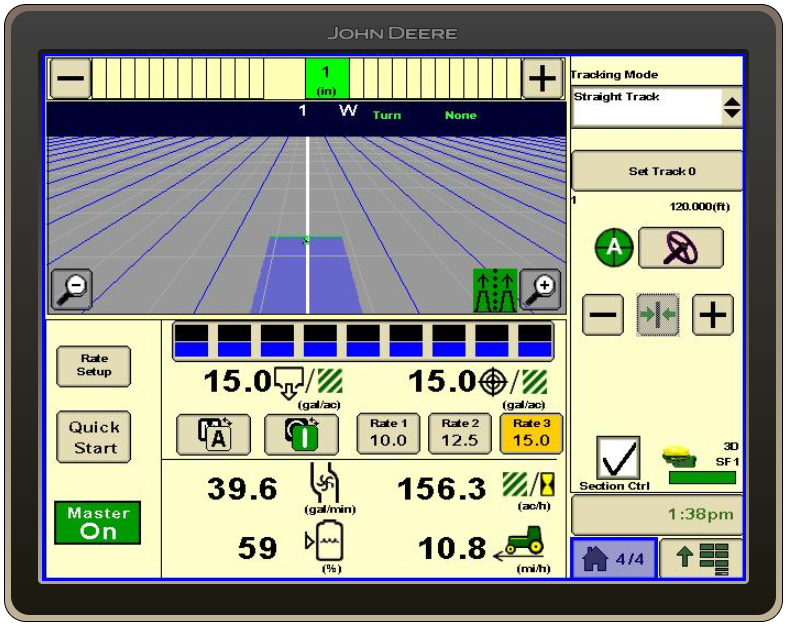788x627 pixels.
Task: Toggle the fifth (middle) boom section indicator
Action: tap(363, 341)
